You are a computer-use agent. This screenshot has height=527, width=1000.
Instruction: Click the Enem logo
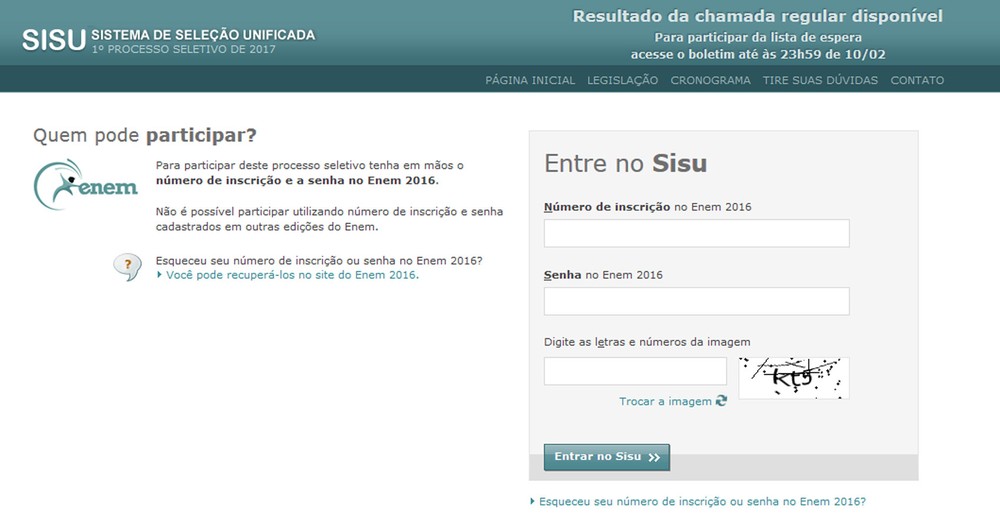tap(86, 183)
